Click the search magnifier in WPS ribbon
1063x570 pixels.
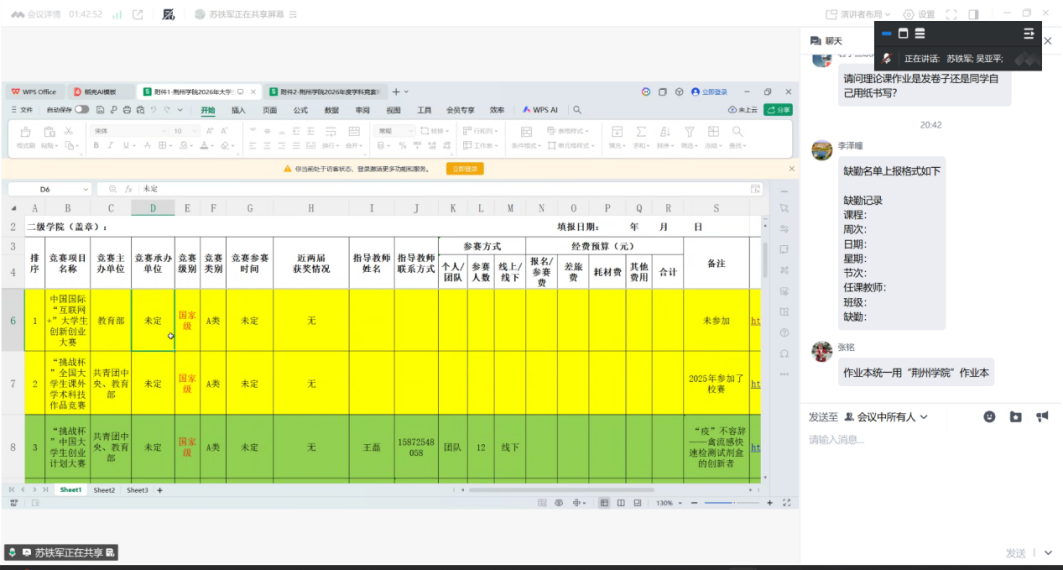click(577, 110)
